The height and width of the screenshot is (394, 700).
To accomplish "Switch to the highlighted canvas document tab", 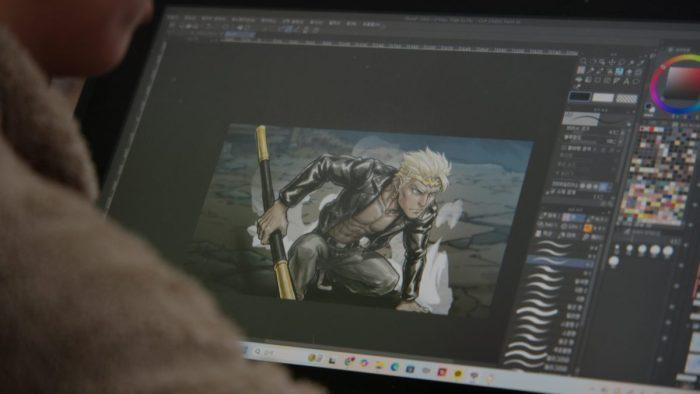I will coord(240,34).
